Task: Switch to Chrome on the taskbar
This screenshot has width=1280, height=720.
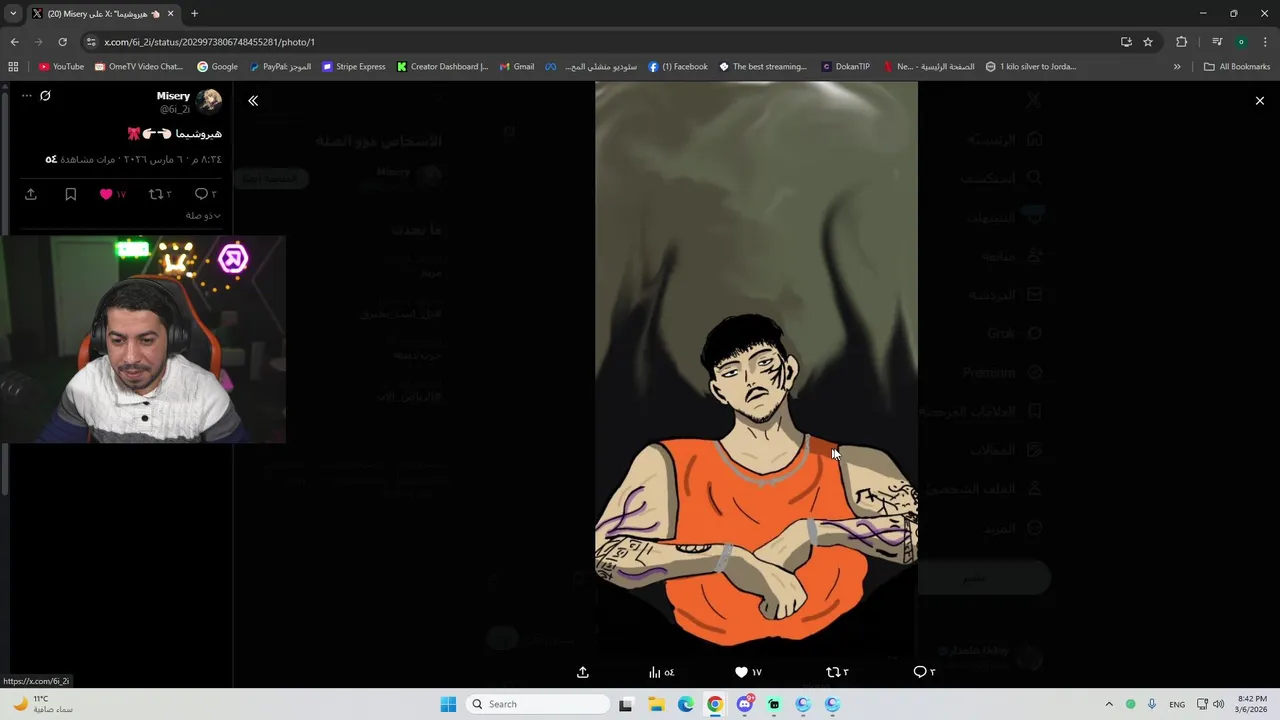Action: [715, 704]
